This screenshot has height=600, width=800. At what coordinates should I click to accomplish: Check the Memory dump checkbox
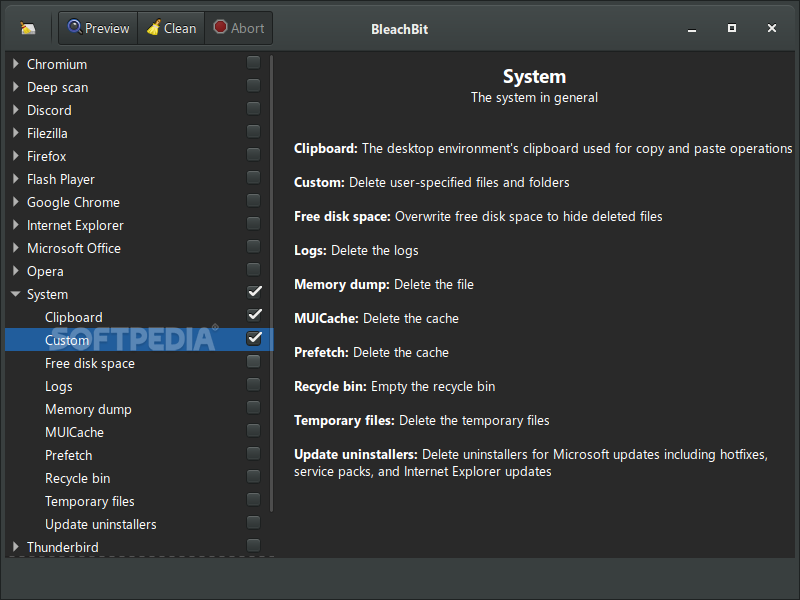tap(254, 408)
